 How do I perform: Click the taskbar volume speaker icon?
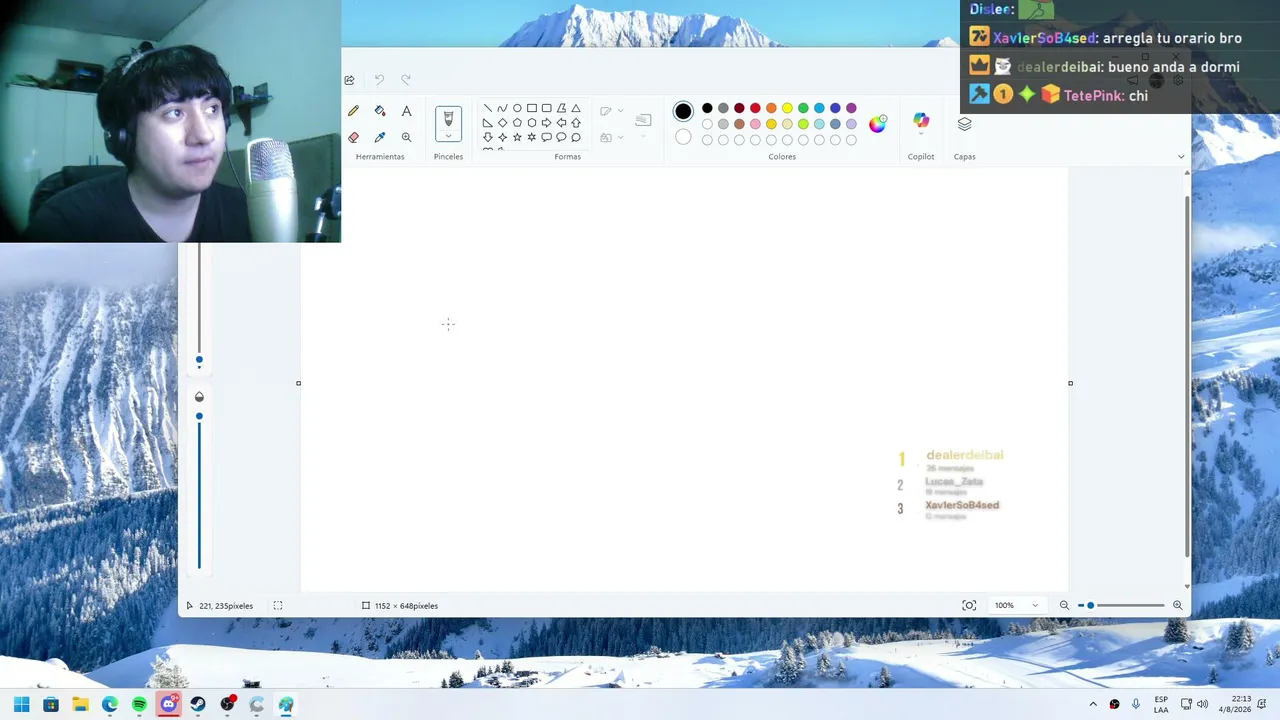1202,704
